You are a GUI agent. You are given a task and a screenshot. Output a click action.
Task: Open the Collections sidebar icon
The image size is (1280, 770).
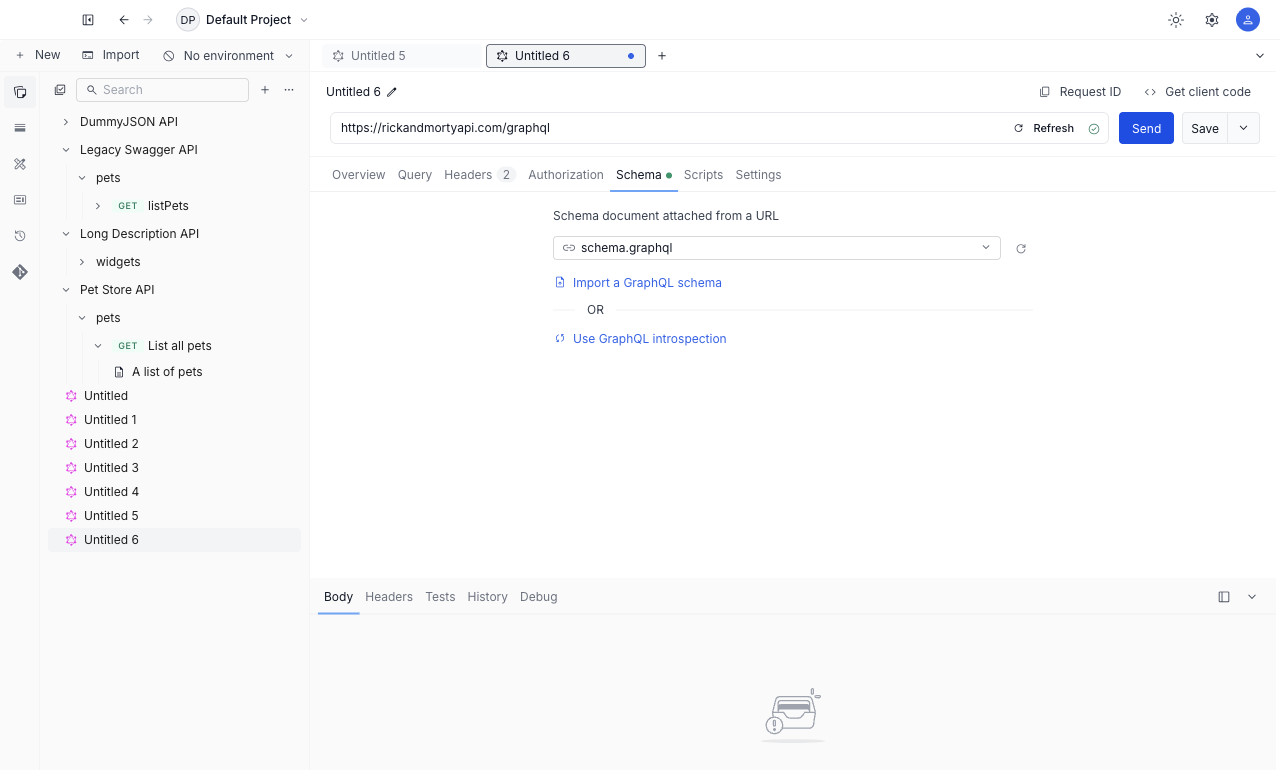point(20,92)
